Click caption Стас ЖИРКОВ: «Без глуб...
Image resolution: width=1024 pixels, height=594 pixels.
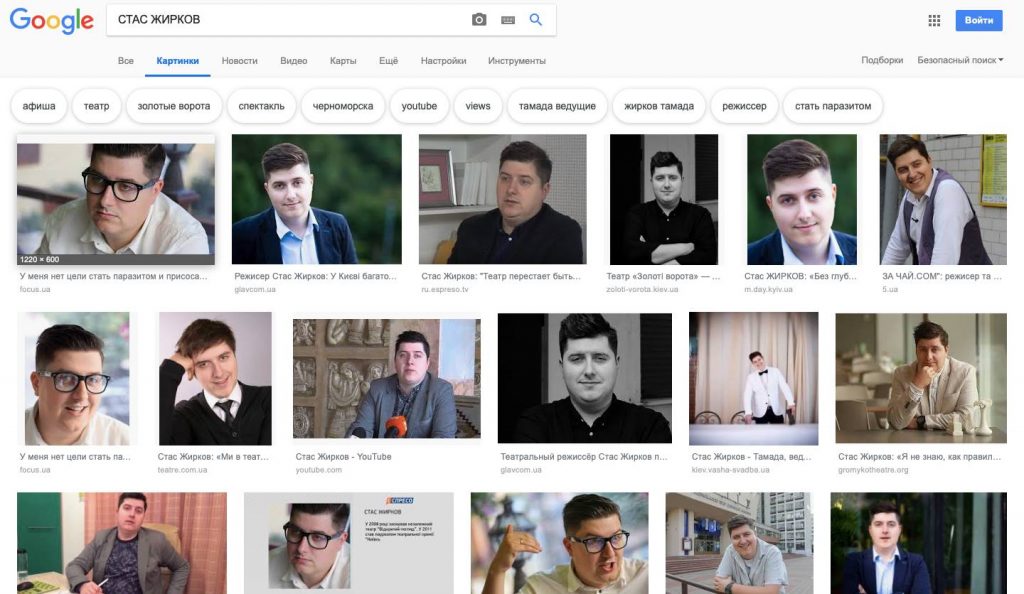point(800,276)
